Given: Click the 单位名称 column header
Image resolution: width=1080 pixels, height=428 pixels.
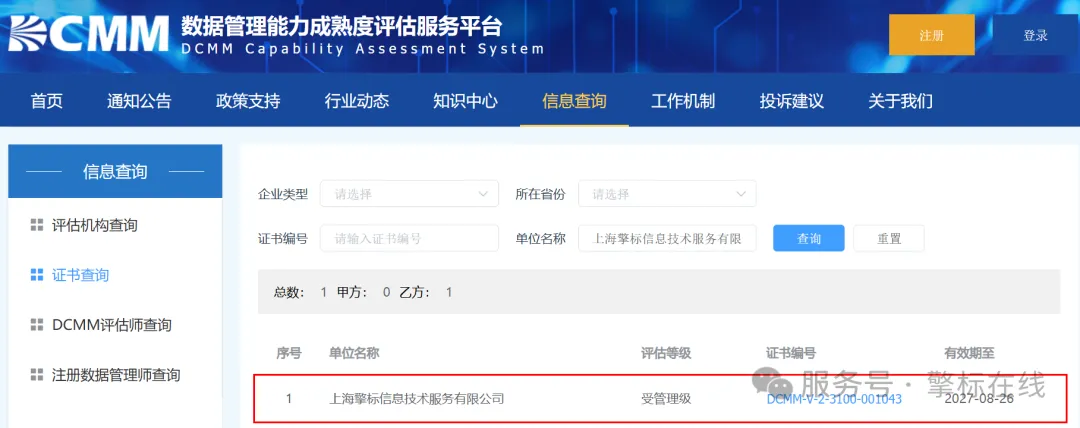Looking at the screenshot, I should (354, 354).
